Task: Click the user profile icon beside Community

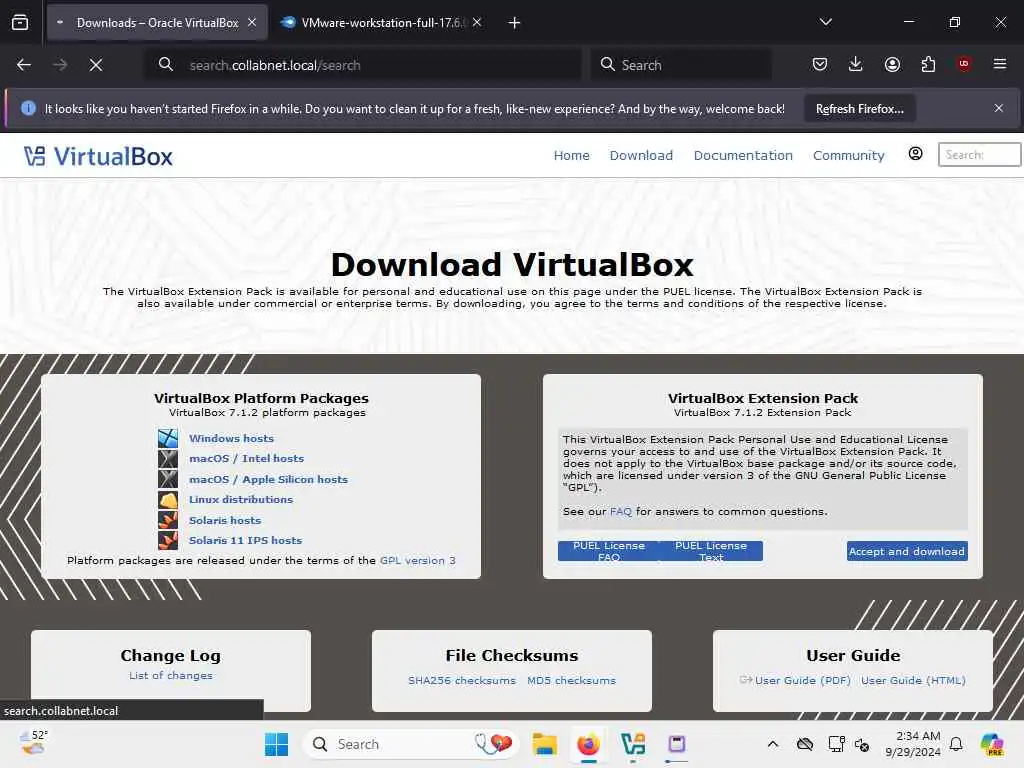Action: point(916,153)
